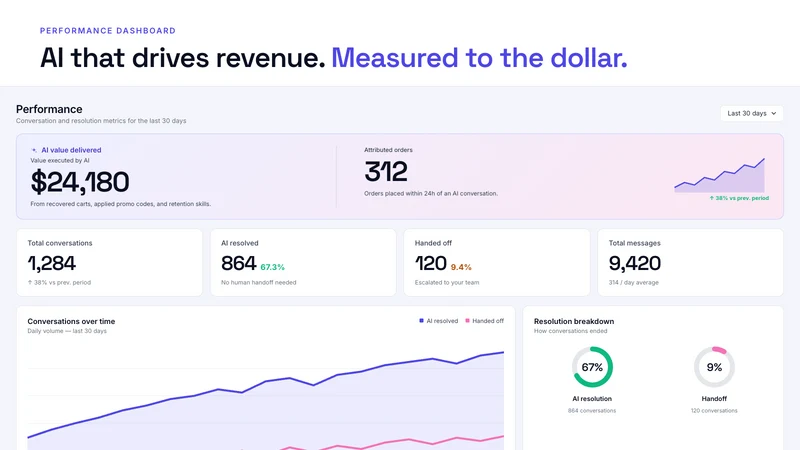Toggle the AI resolved legend swatch

click(x=421, y=321)
